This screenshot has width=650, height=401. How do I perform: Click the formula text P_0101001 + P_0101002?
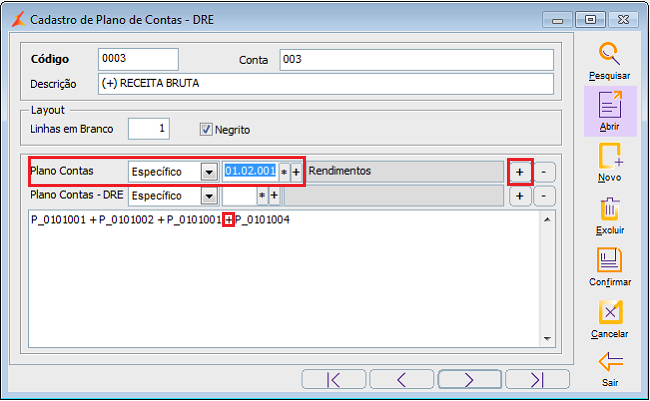click(x=92, y=220)
